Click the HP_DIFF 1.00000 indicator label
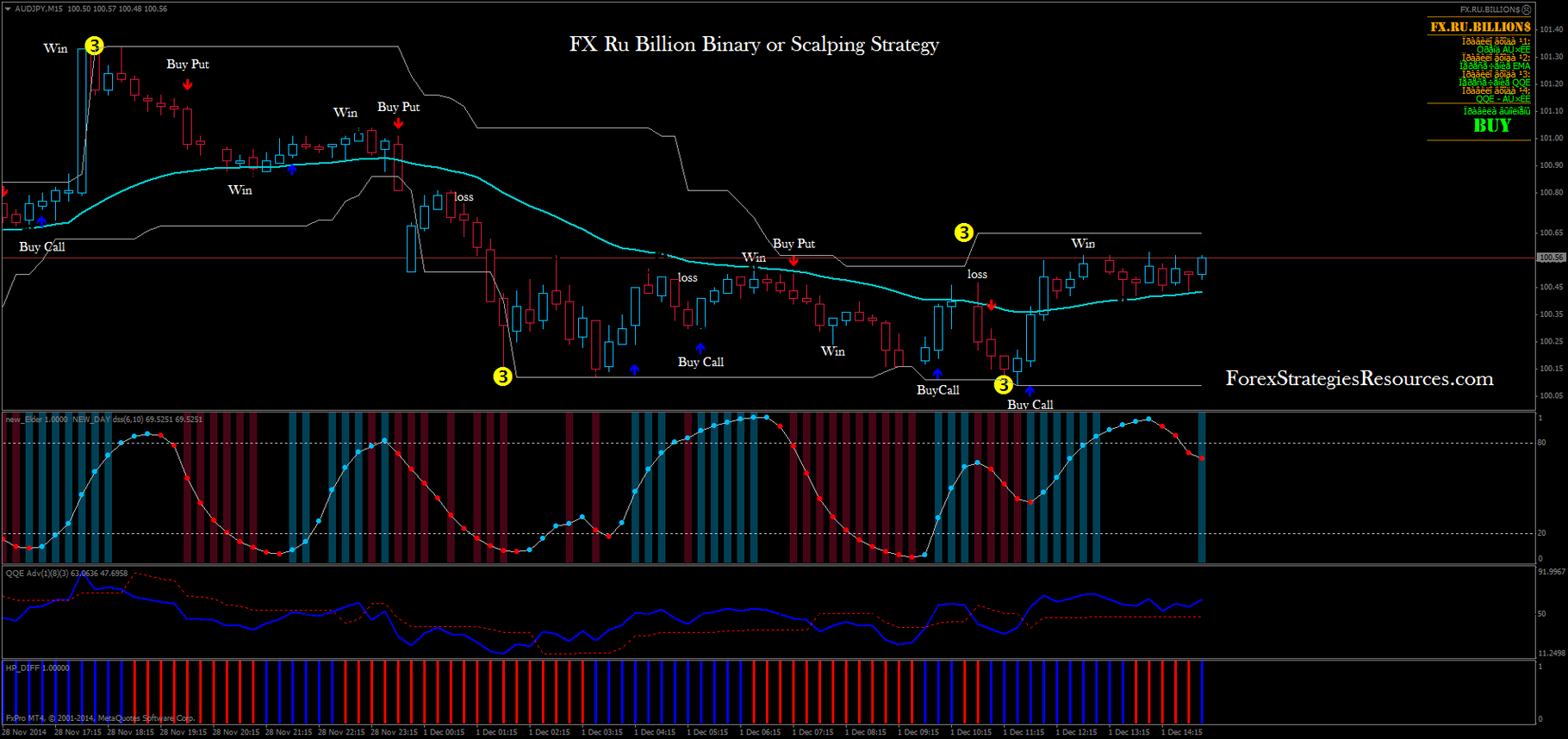The width and height of the screenshot is (1568, 739). 38,668
